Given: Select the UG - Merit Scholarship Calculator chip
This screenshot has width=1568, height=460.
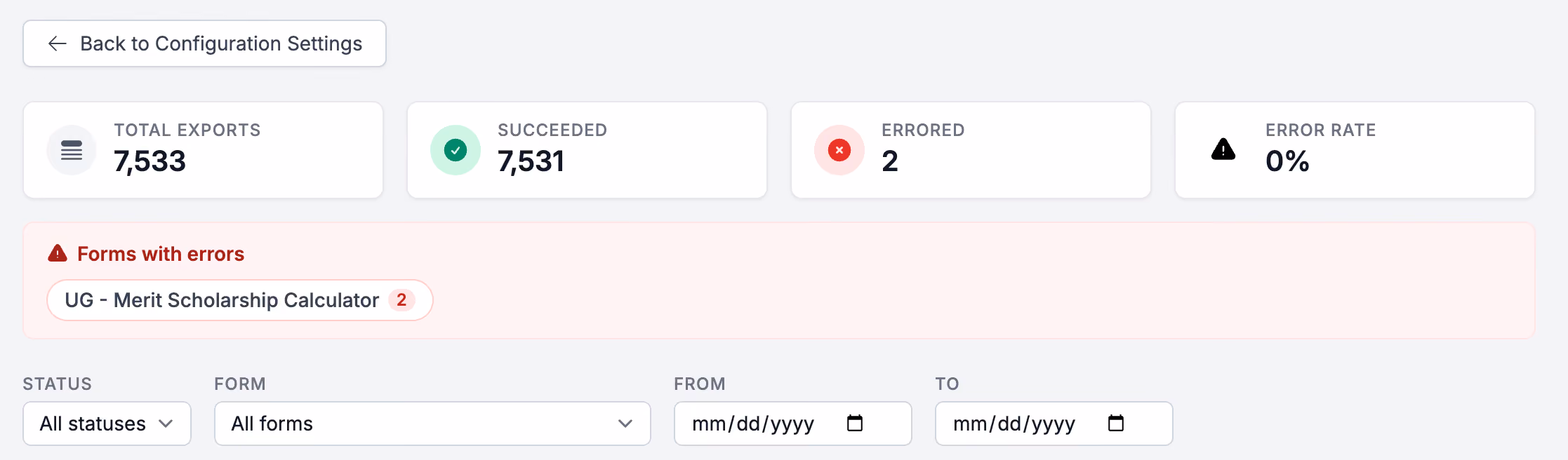Looking at the screenshot, I should (x=240, y=300).
